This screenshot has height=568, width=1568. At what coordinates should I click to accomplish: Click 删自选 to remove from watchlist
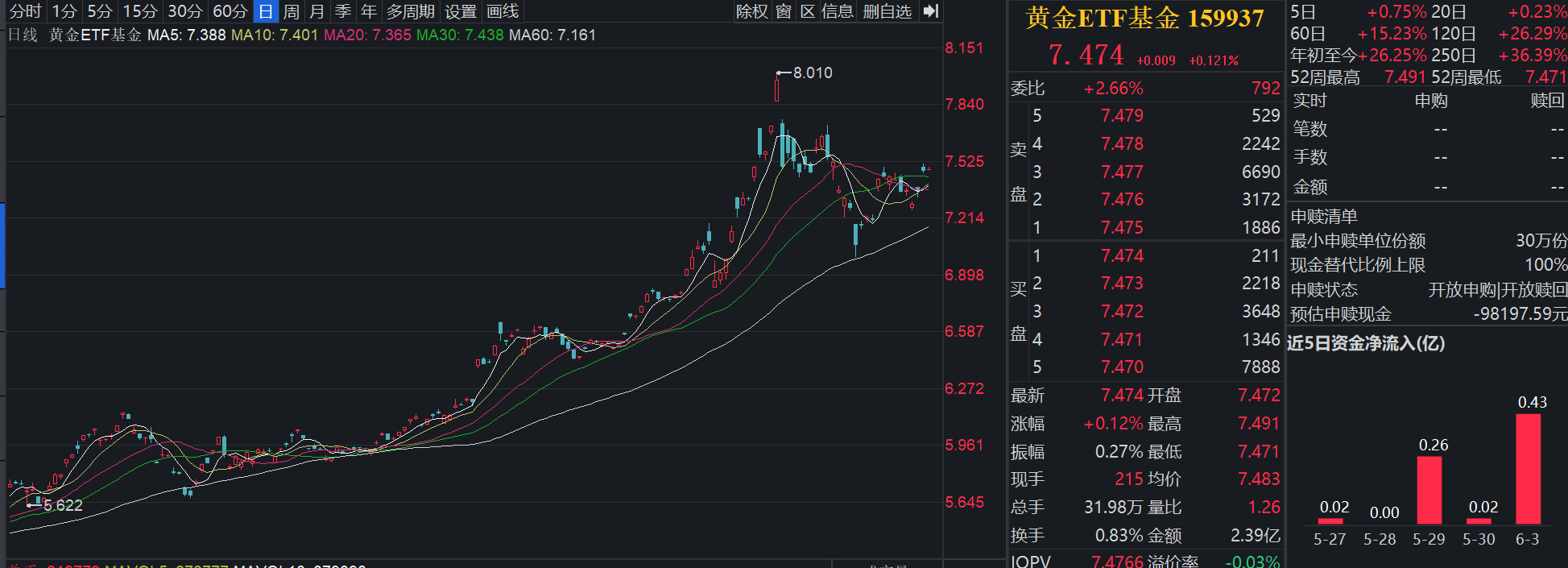pos(887,11)
